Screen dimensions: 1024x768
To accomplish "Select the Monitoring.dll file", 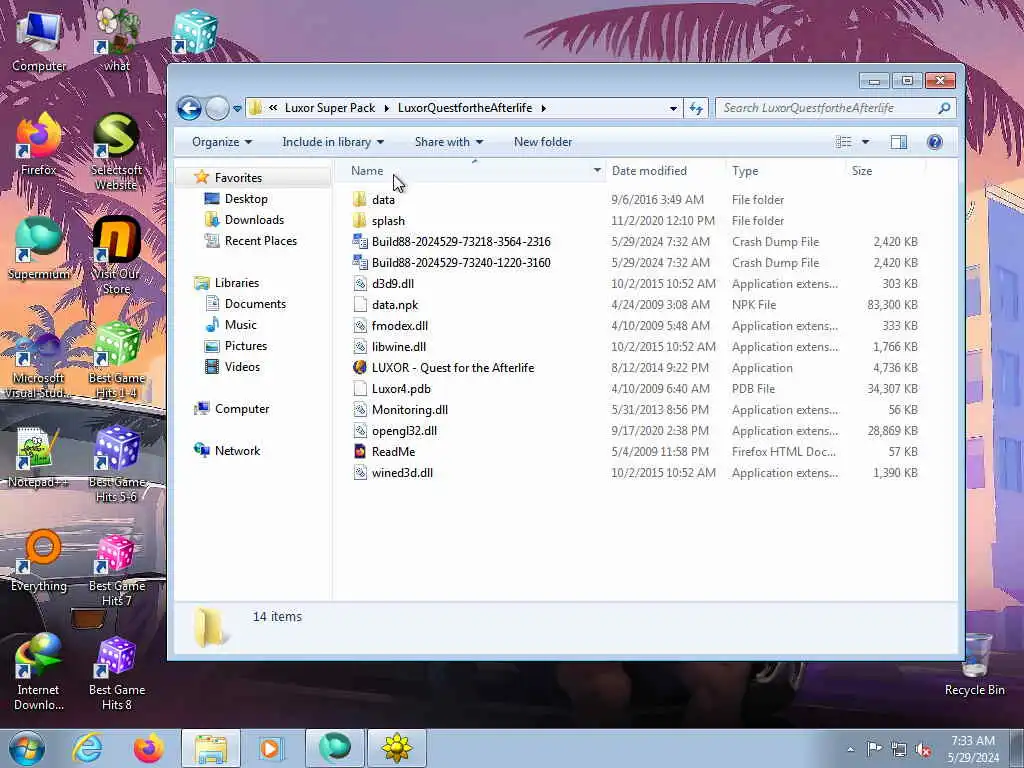I will click(409, 409).
